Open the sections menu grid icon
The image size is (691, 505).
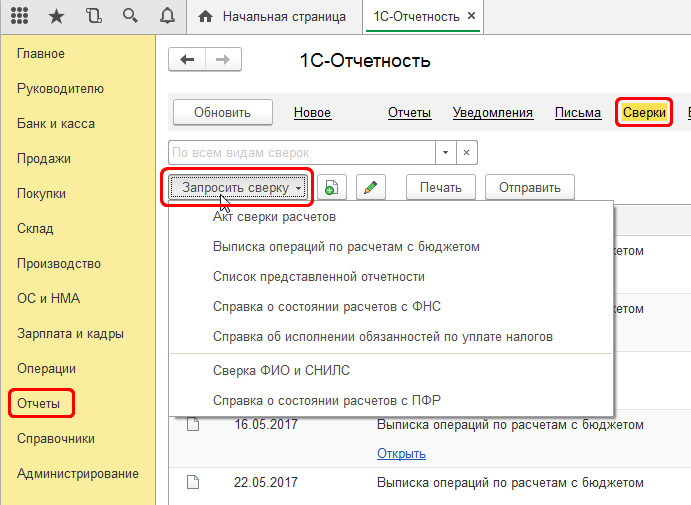pyautogui.click(x=19, y=16)
